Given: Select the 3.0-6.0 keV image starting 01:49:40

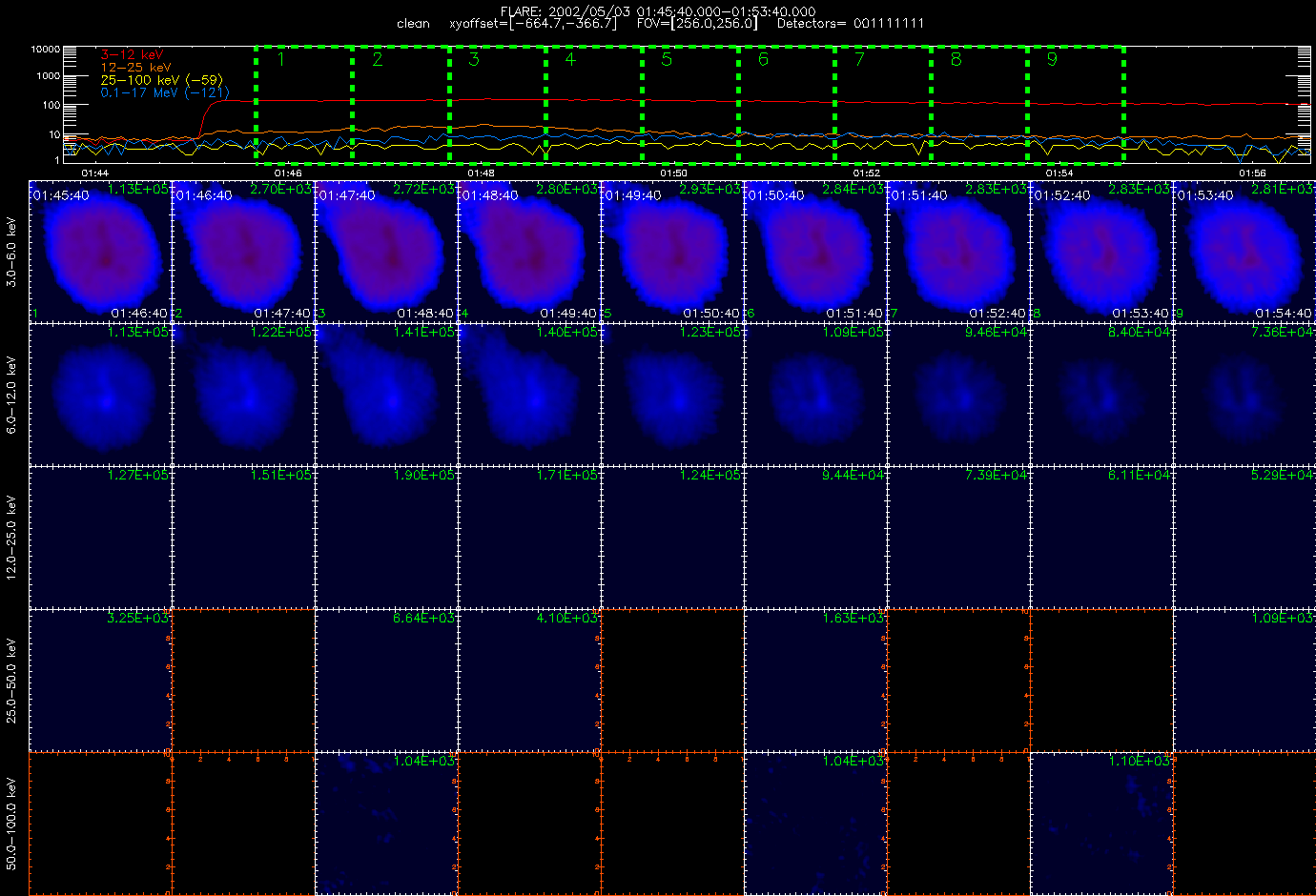Looking at the screenshot, I should (x=672, y=252).
